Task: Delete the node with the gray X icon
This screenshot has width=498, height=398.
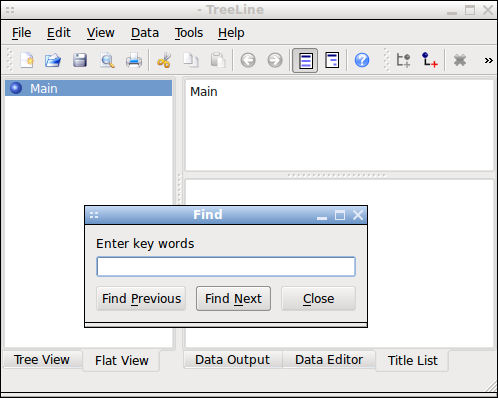Action: point(460,60)
